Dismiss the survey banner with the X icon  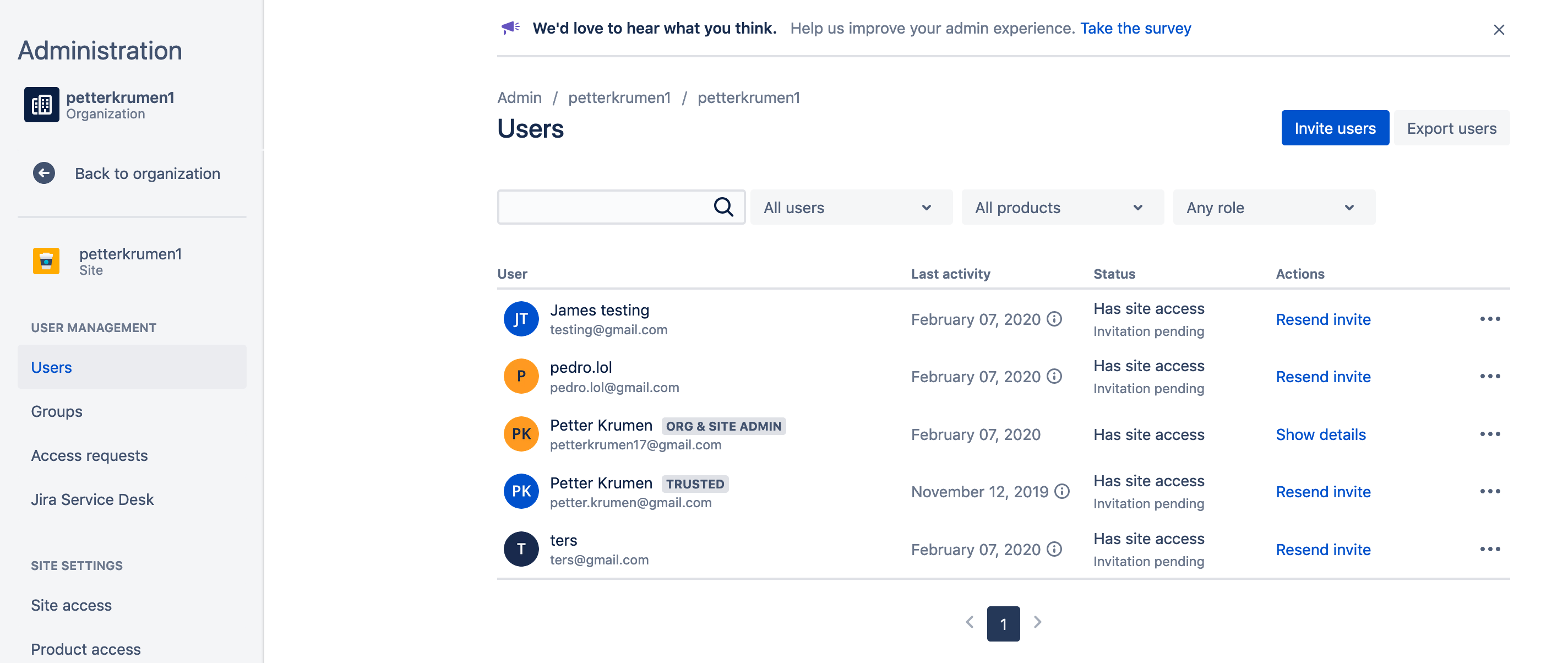click(x=1499, y=29)
